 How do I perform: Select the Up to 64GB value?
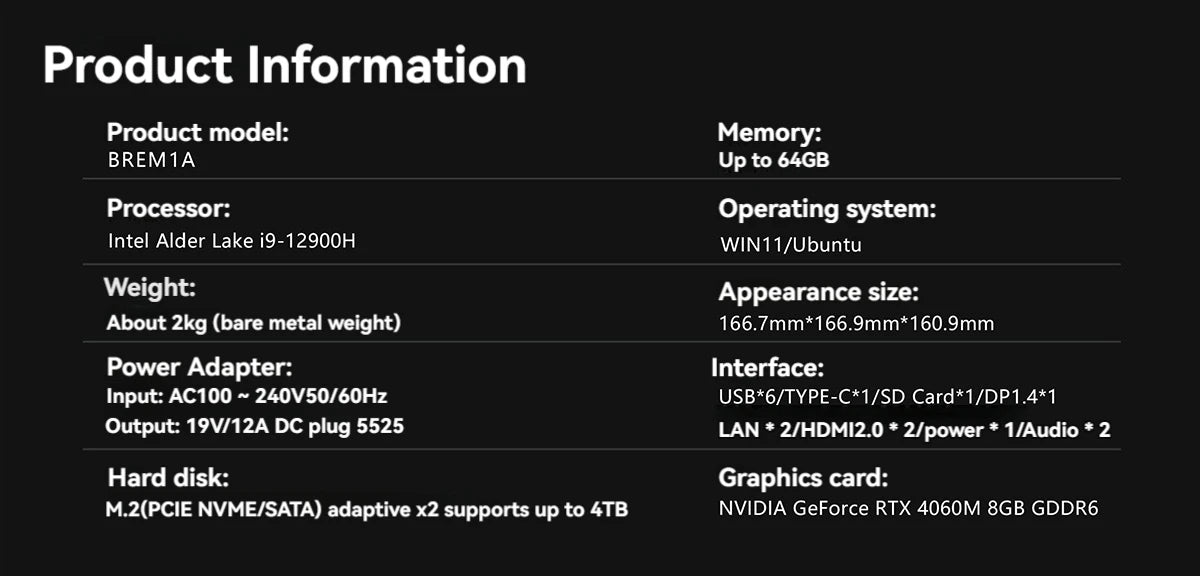point(773,160)
